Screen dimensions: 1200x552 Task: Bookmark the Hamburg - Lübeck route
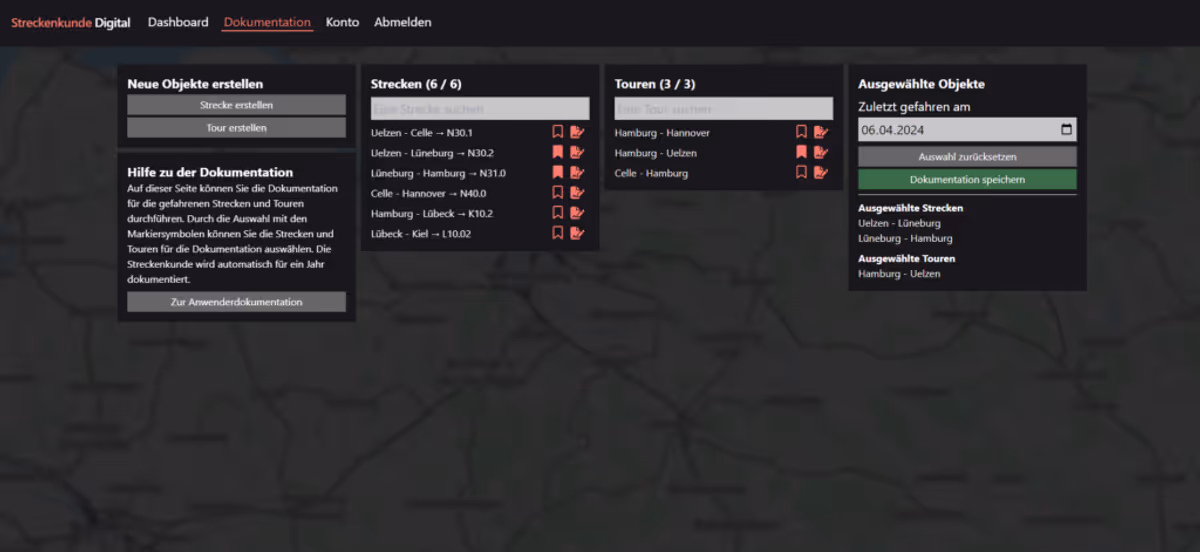tap(558, 213)
